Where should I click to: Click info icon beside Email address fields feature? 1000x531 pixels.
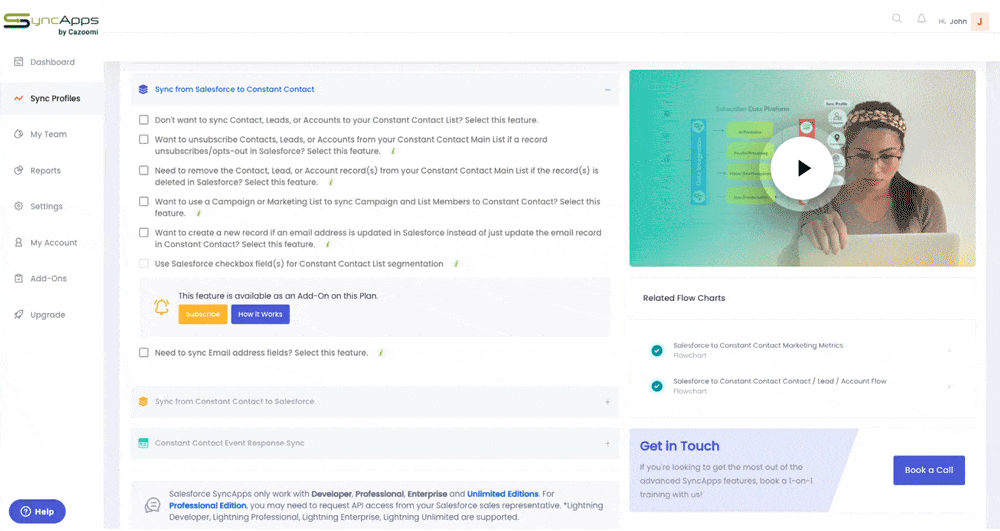coord(381,353)
